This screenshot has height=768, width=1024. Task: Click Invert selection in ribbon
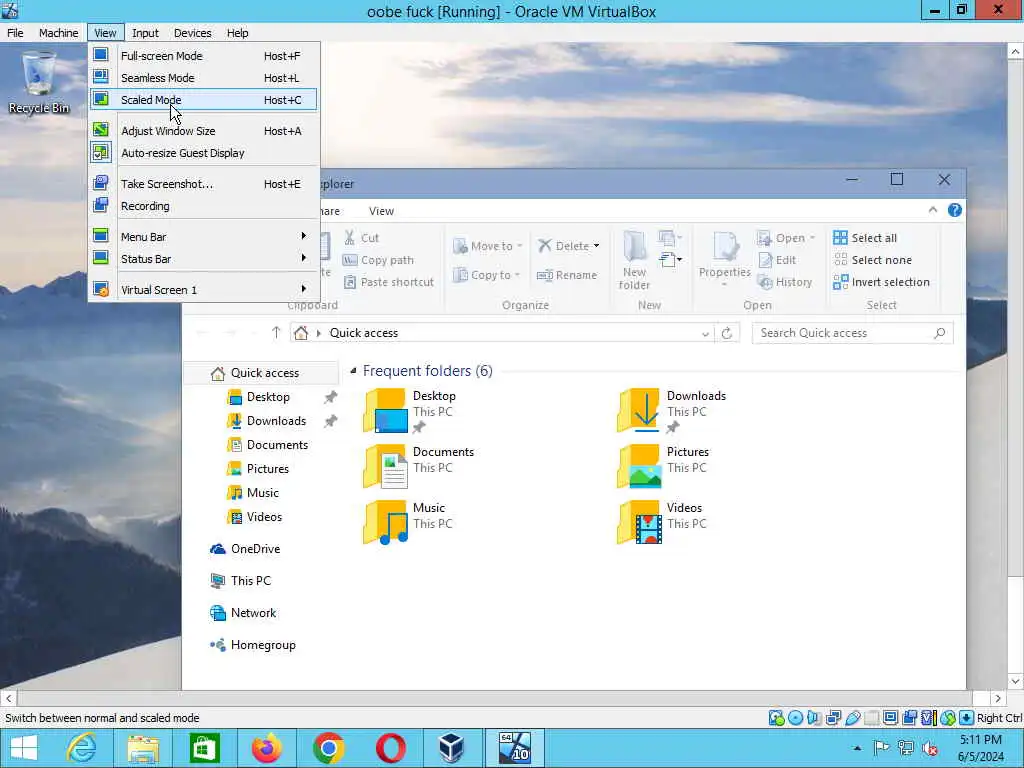(x=882, y=282)
